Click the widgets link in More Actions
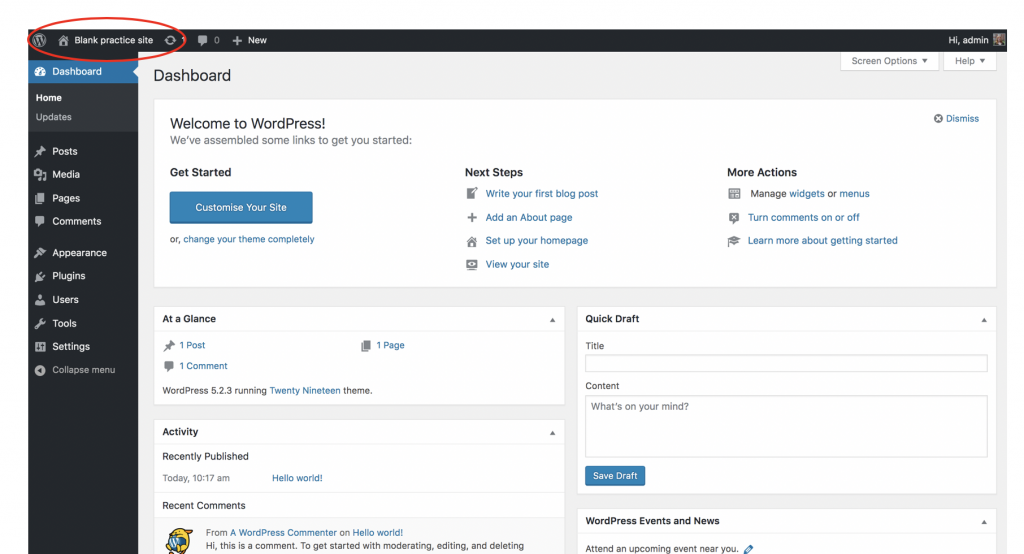 coord(807,194)
